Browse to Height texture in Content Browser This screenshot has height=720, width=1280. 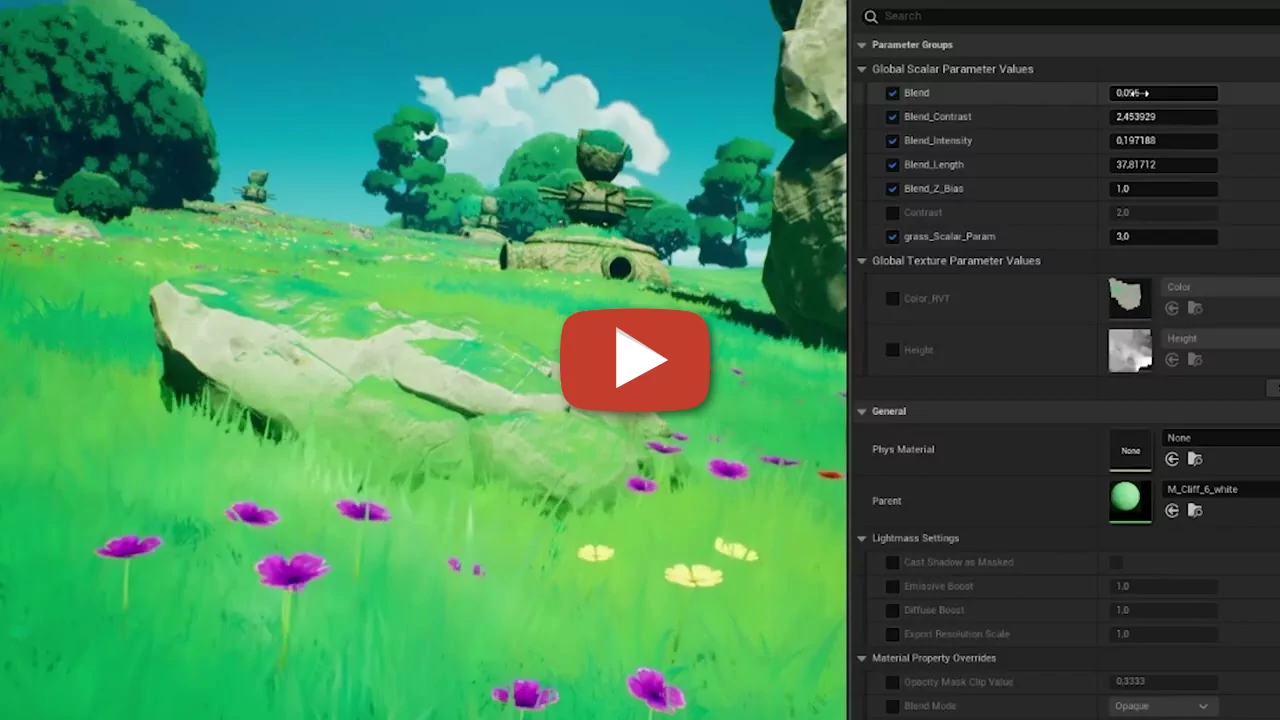click(x=1195, y=360)
